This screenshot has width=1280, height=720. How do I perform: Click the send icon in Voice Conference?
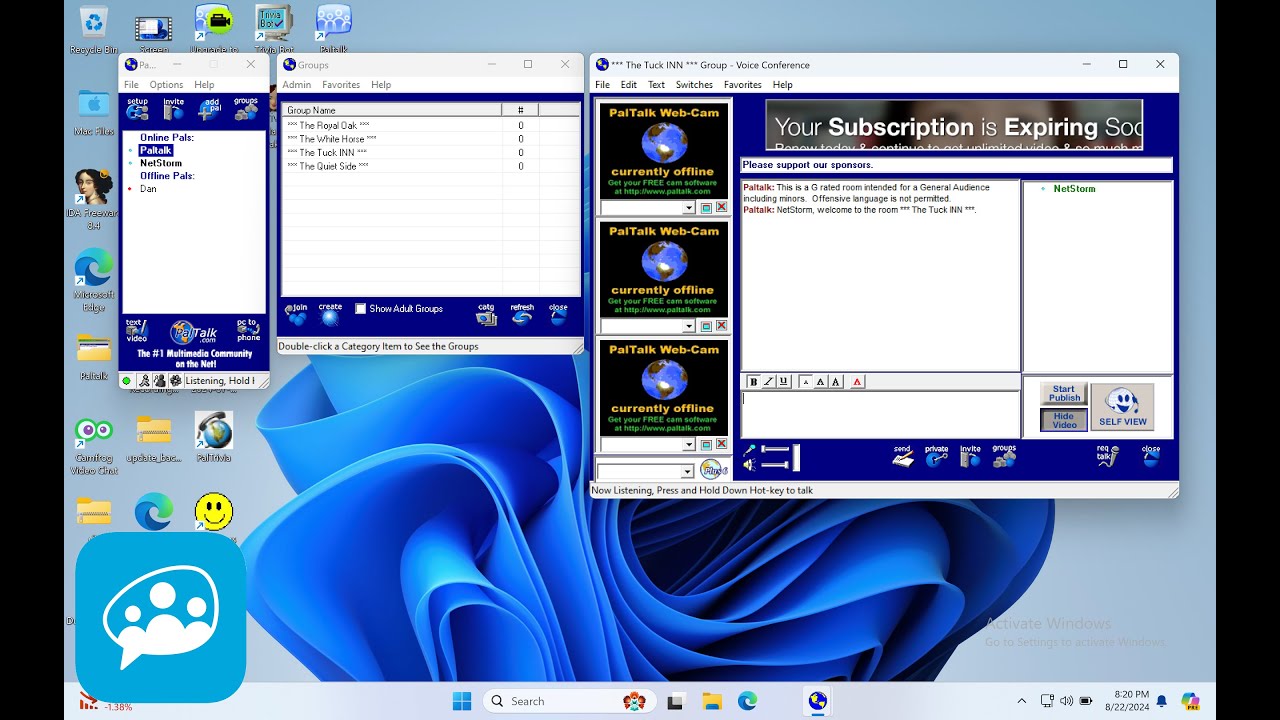(x=903, y=456)
